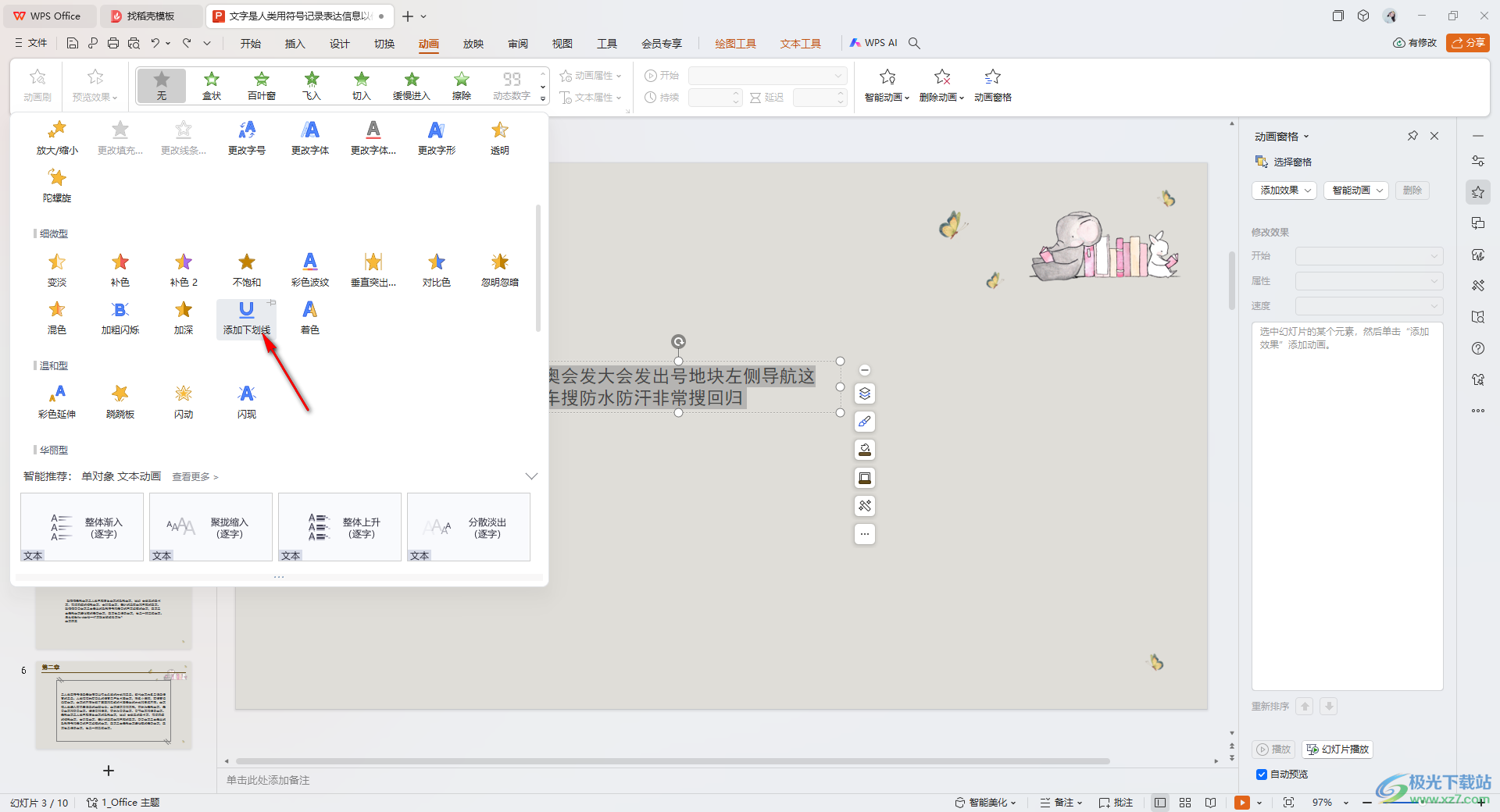Collapse the 智能推荐 section chevron
The image size is (1500, 812).
(531, 476)
